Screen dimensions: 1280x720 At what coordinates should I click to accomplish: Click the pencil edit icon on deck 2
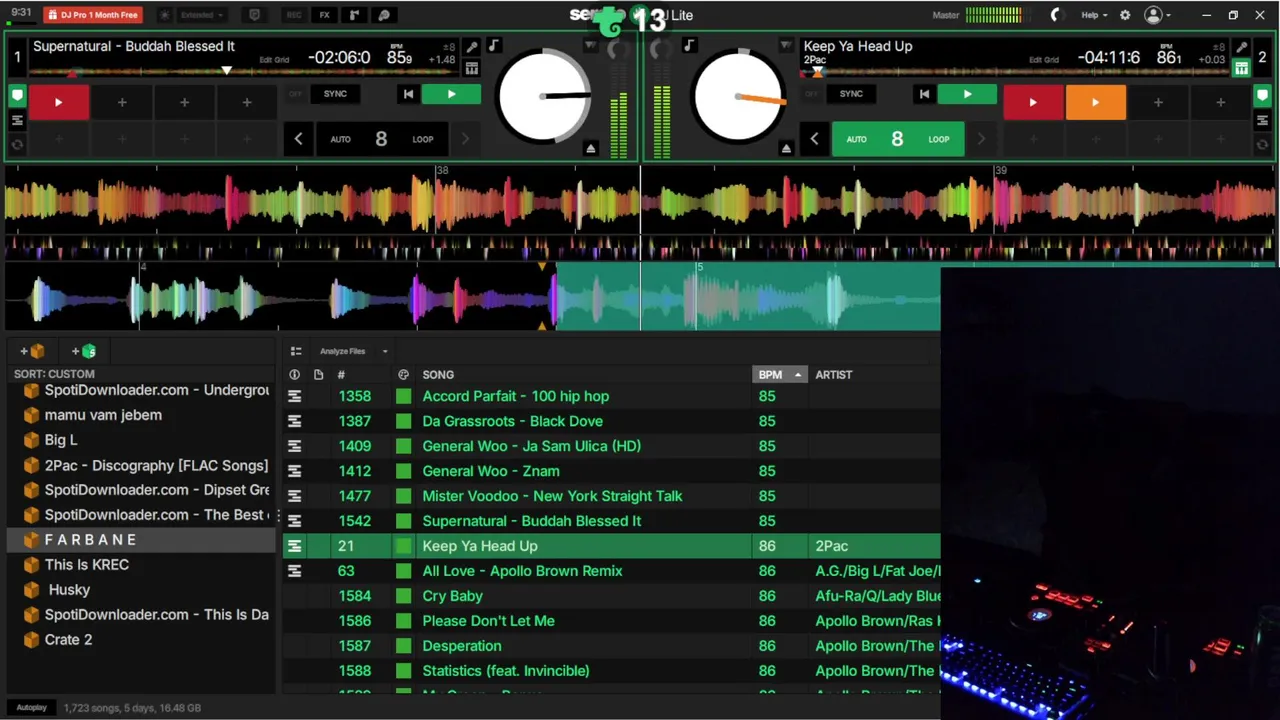coord(1241,47)
